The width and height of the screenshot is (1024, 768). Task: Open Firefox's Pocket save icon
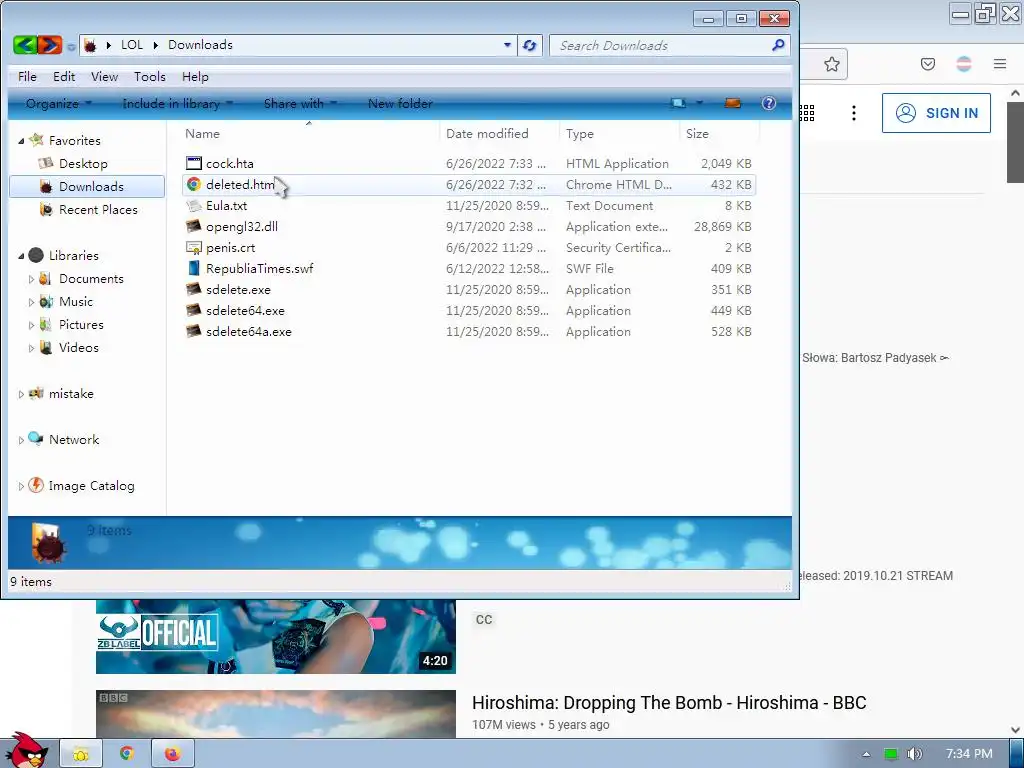928,64
